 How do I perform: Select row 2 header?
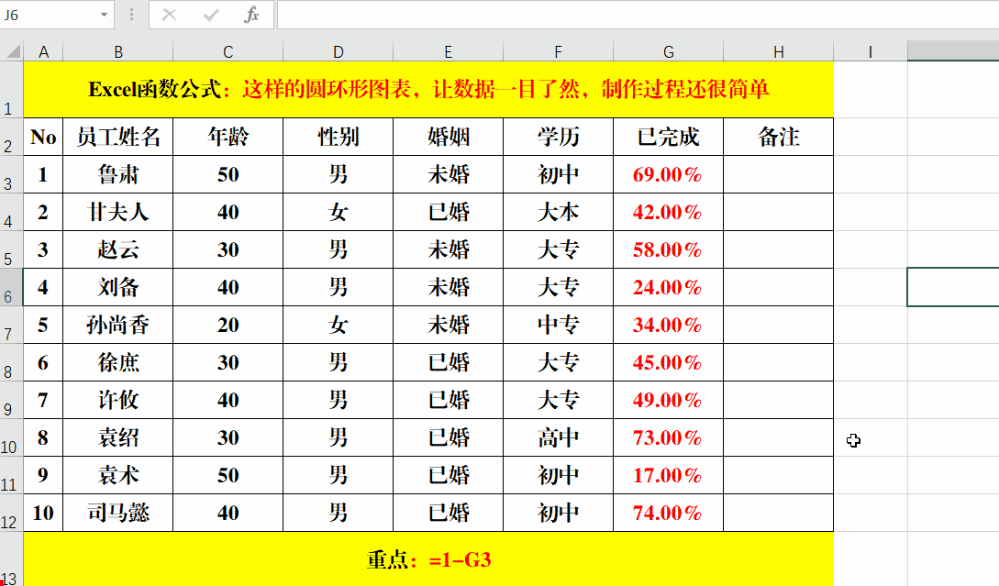point(11,137)
